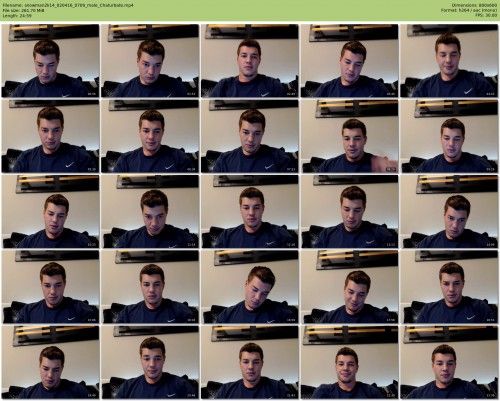Screen dimensions: 500x401
Task: Open the second thumbnail in top row
Action: 150,61
